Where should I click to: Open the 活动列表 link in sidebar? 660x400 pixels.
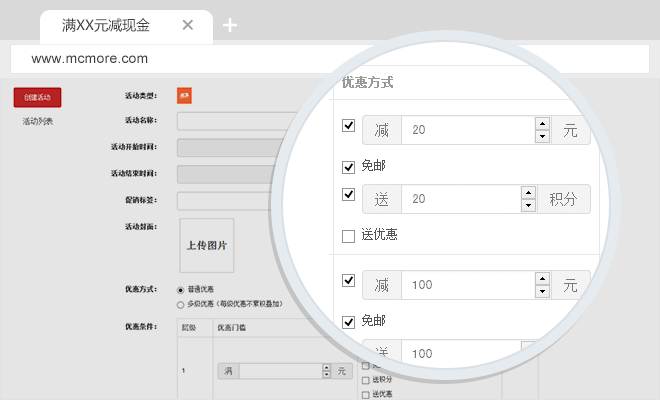pyautogui.click(x=38, y=122)
